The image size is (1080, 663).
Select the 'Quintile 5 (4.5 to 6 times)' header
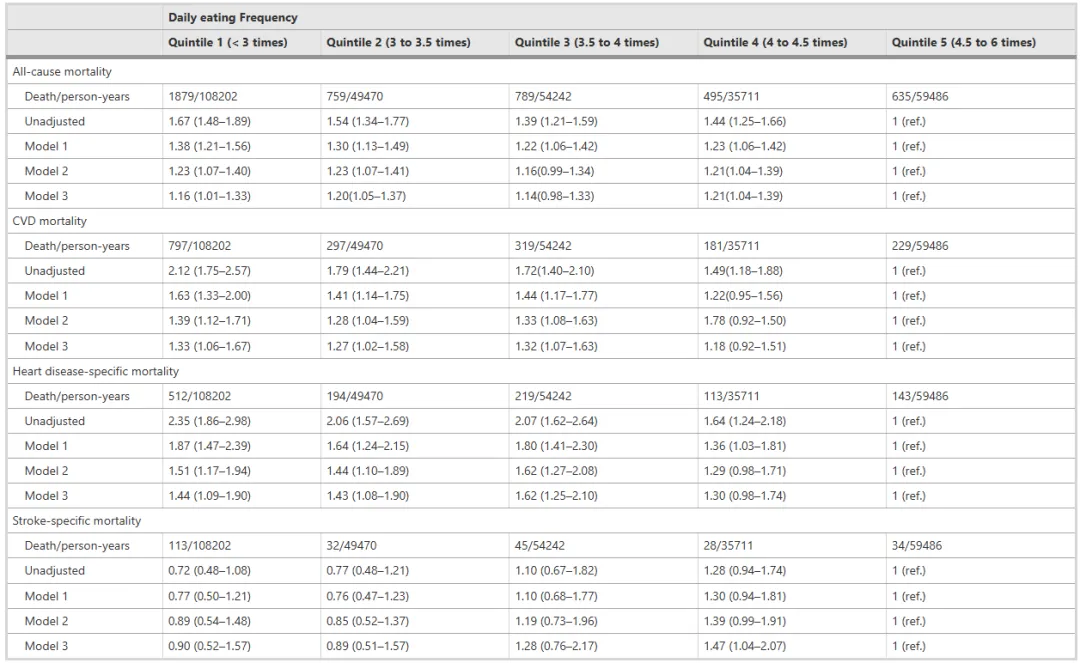pos(980,42)
